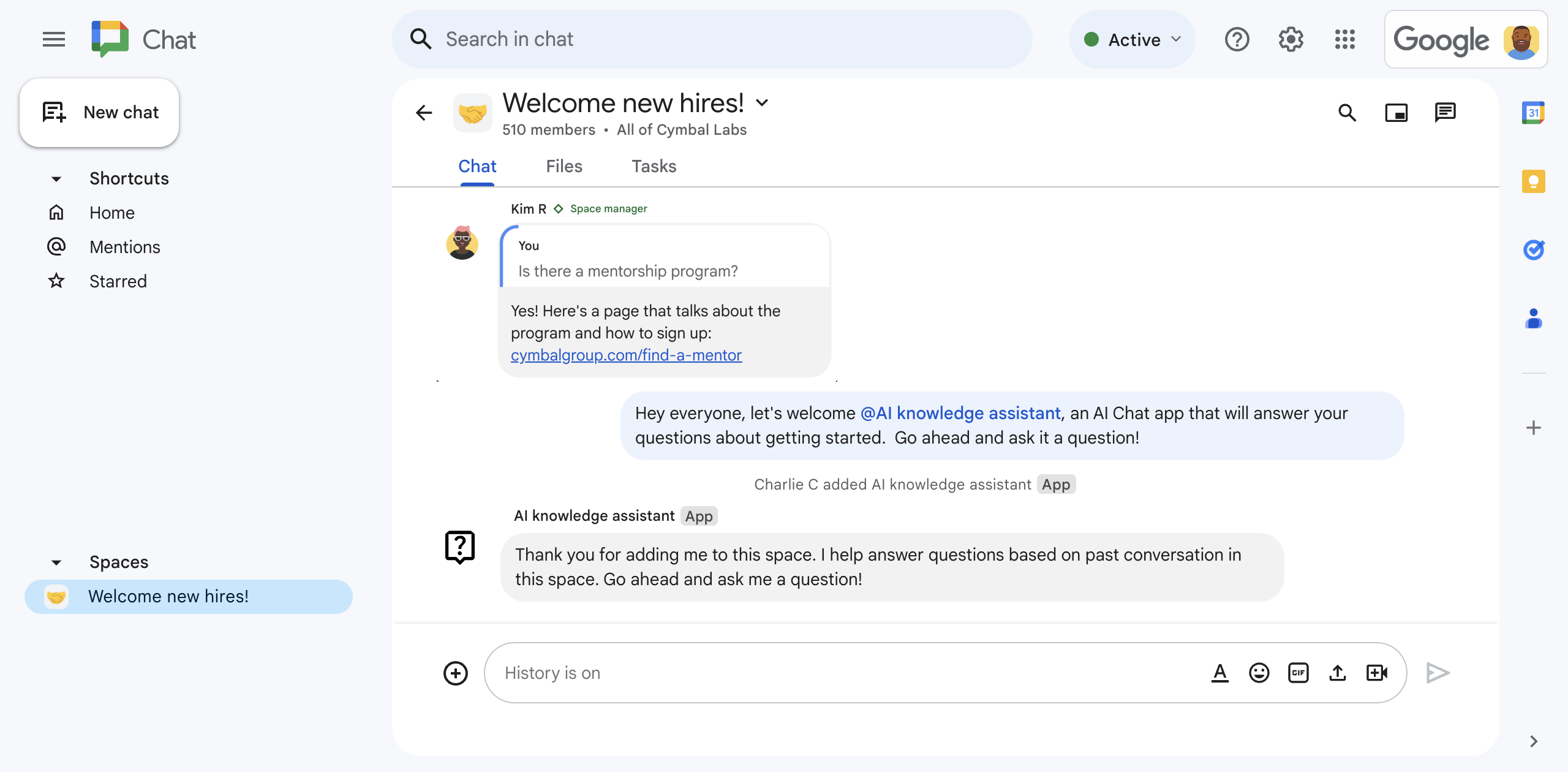Click the video call panel icon
This screenshot has width=1568, height=772.
(x=1397, y=110)
